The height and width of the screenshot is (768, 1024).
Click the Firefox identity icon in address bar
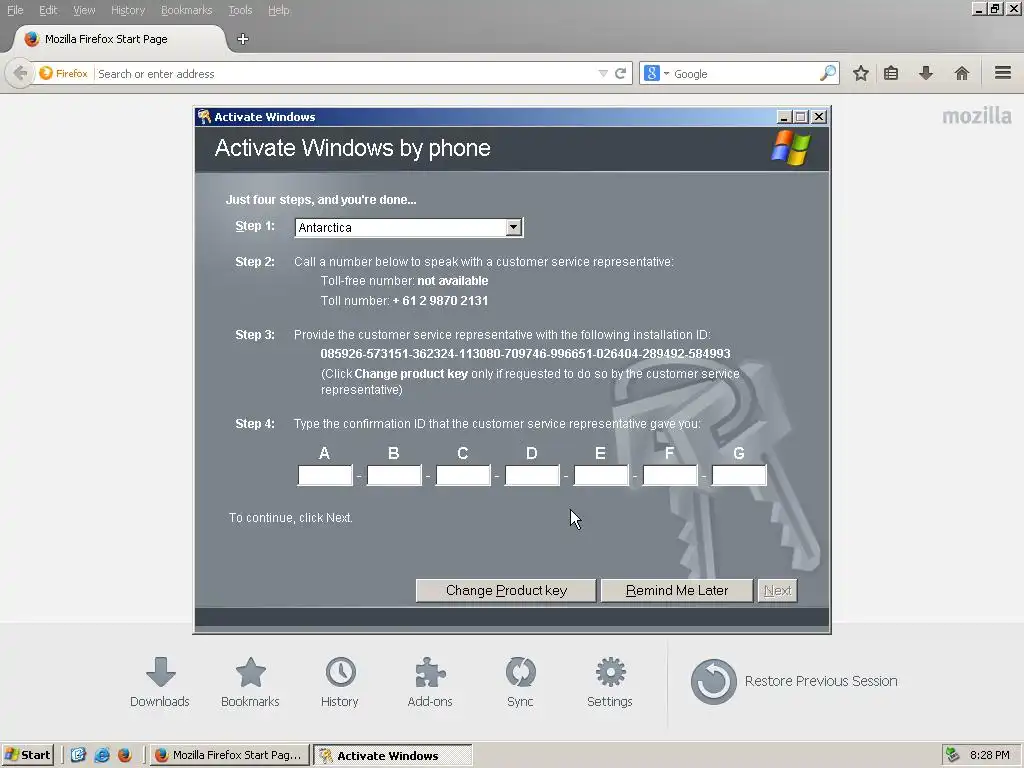(63, 73)
